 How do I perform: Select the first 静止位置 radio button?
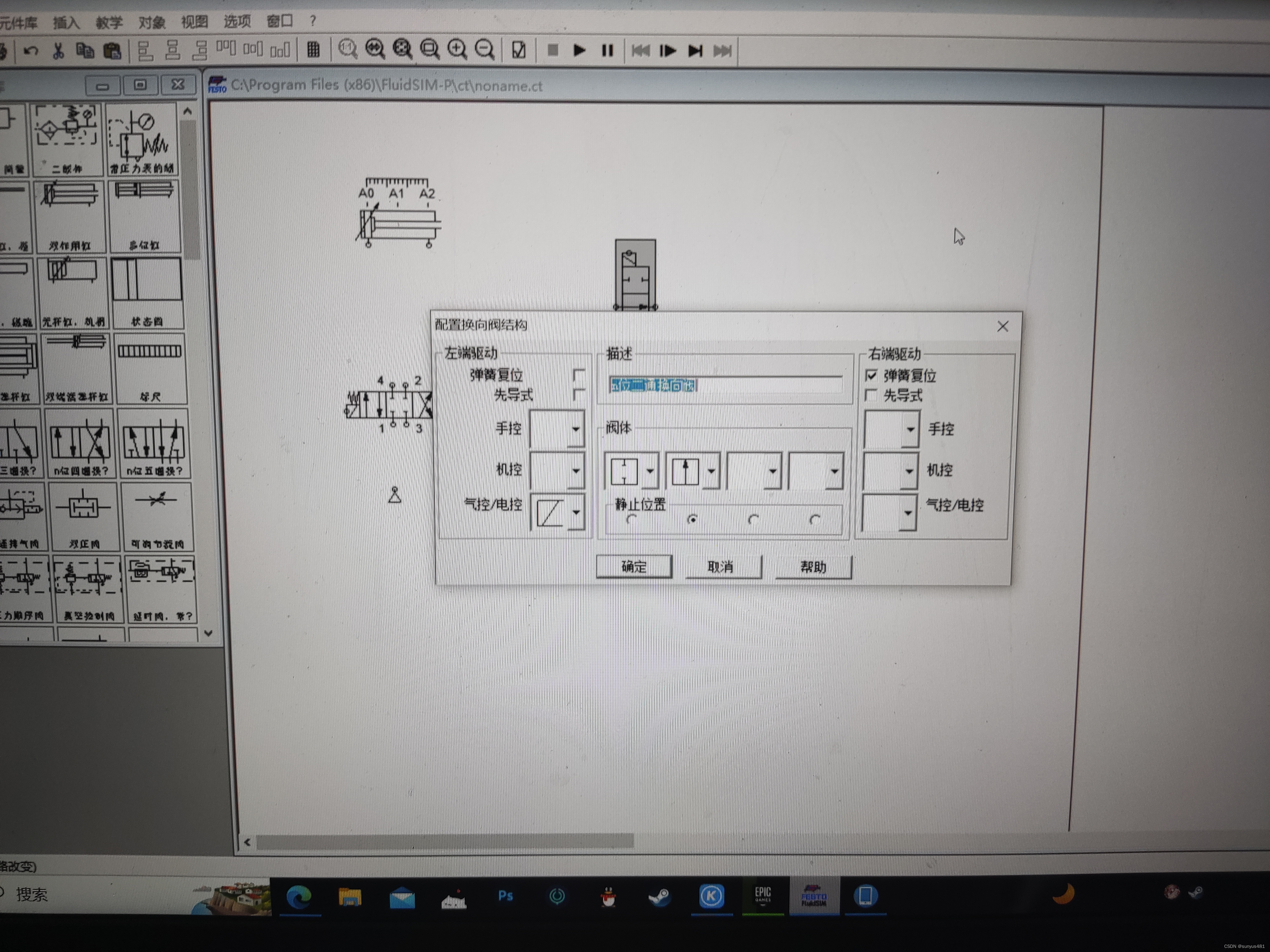pyautogui.click(x=632, y=519)
